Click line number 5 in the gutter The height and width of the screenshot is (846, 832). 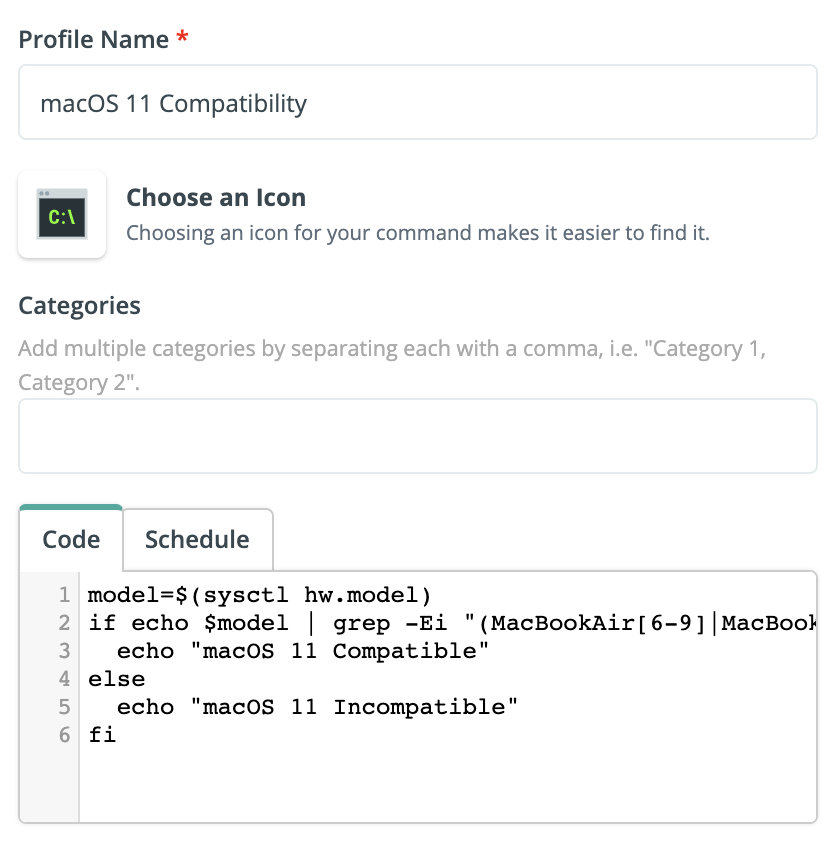coord(64,707)
